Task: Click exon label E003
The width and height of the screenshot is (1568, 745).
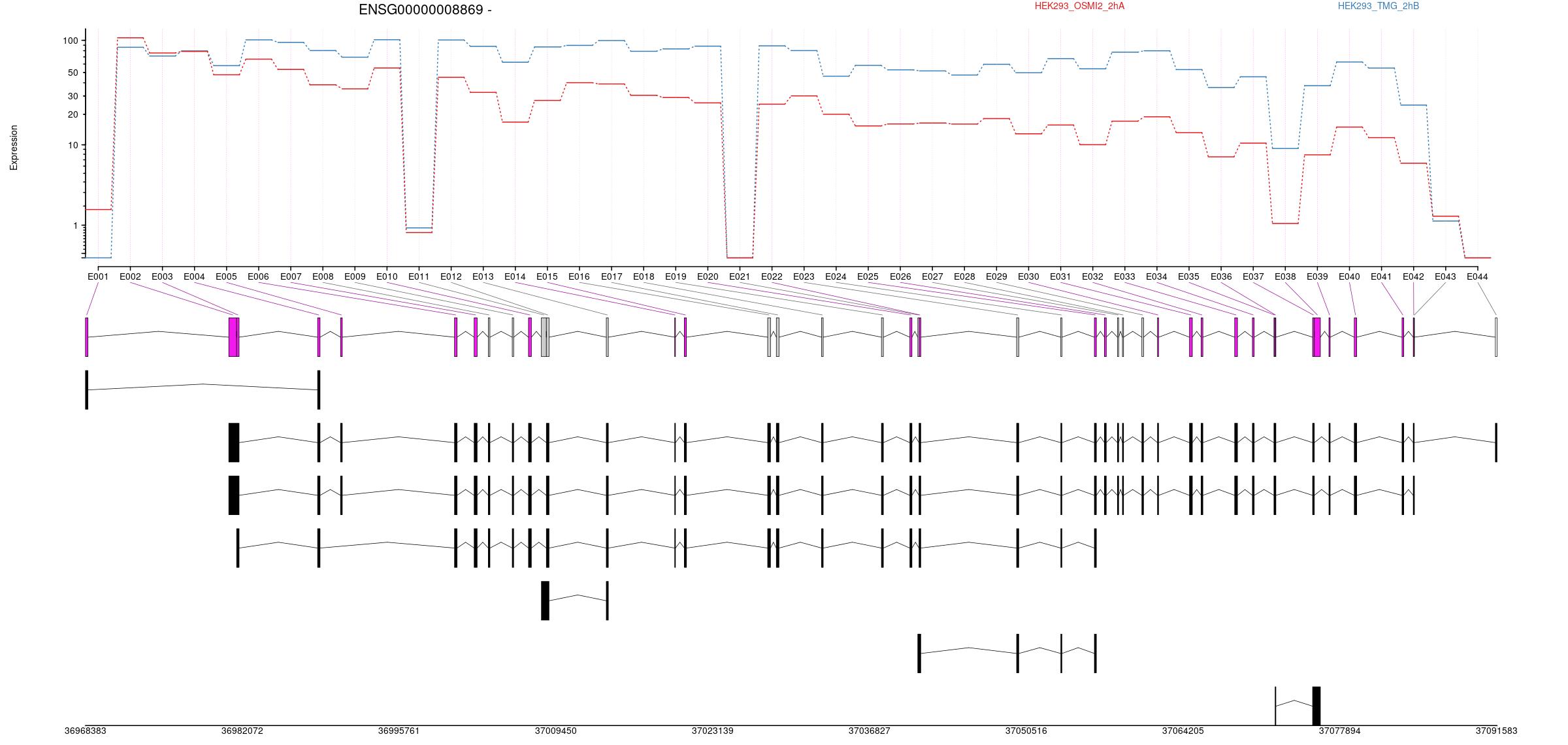Action: tap(162, 276)
